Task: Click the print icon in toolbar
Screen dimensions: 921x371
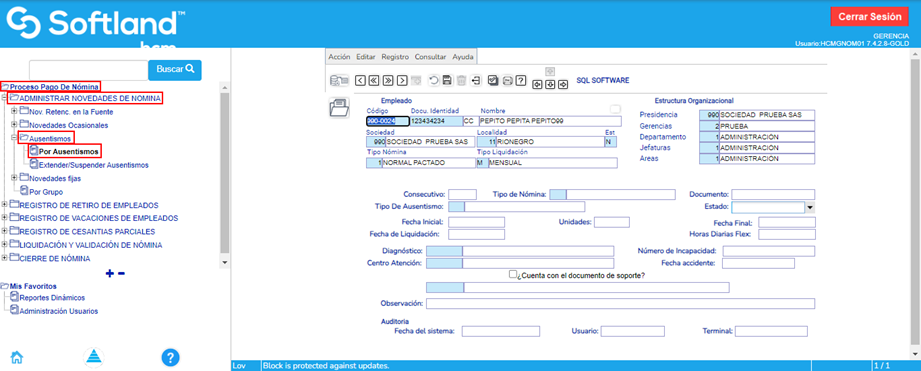Action: pos(506,80)
